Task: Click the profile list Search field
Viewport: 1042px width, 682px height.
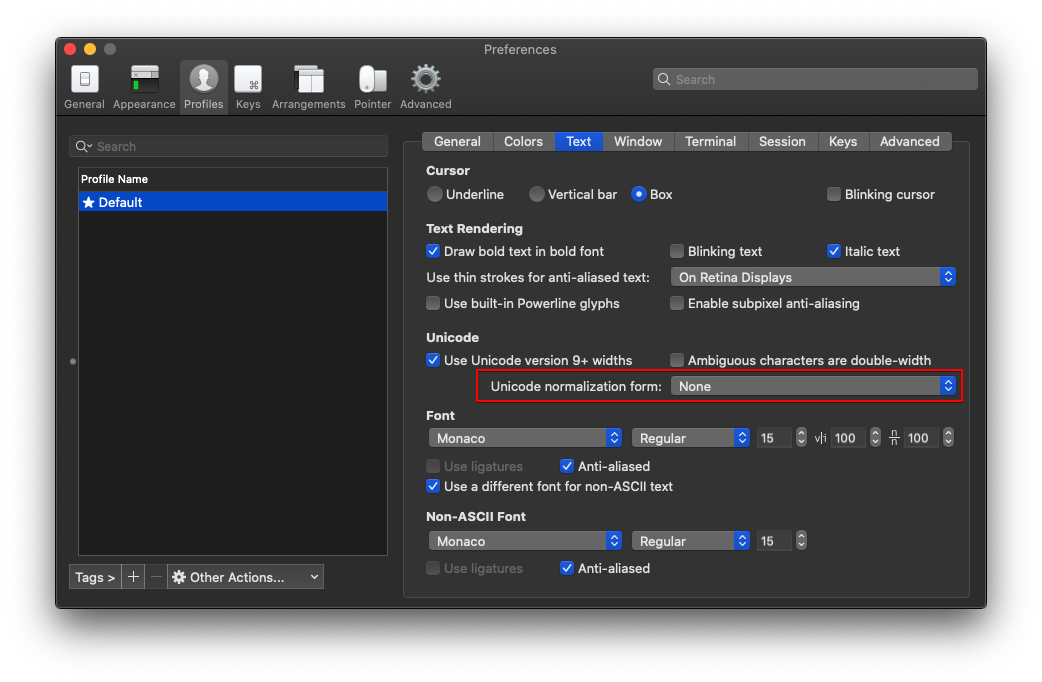Action: [229, 146]
